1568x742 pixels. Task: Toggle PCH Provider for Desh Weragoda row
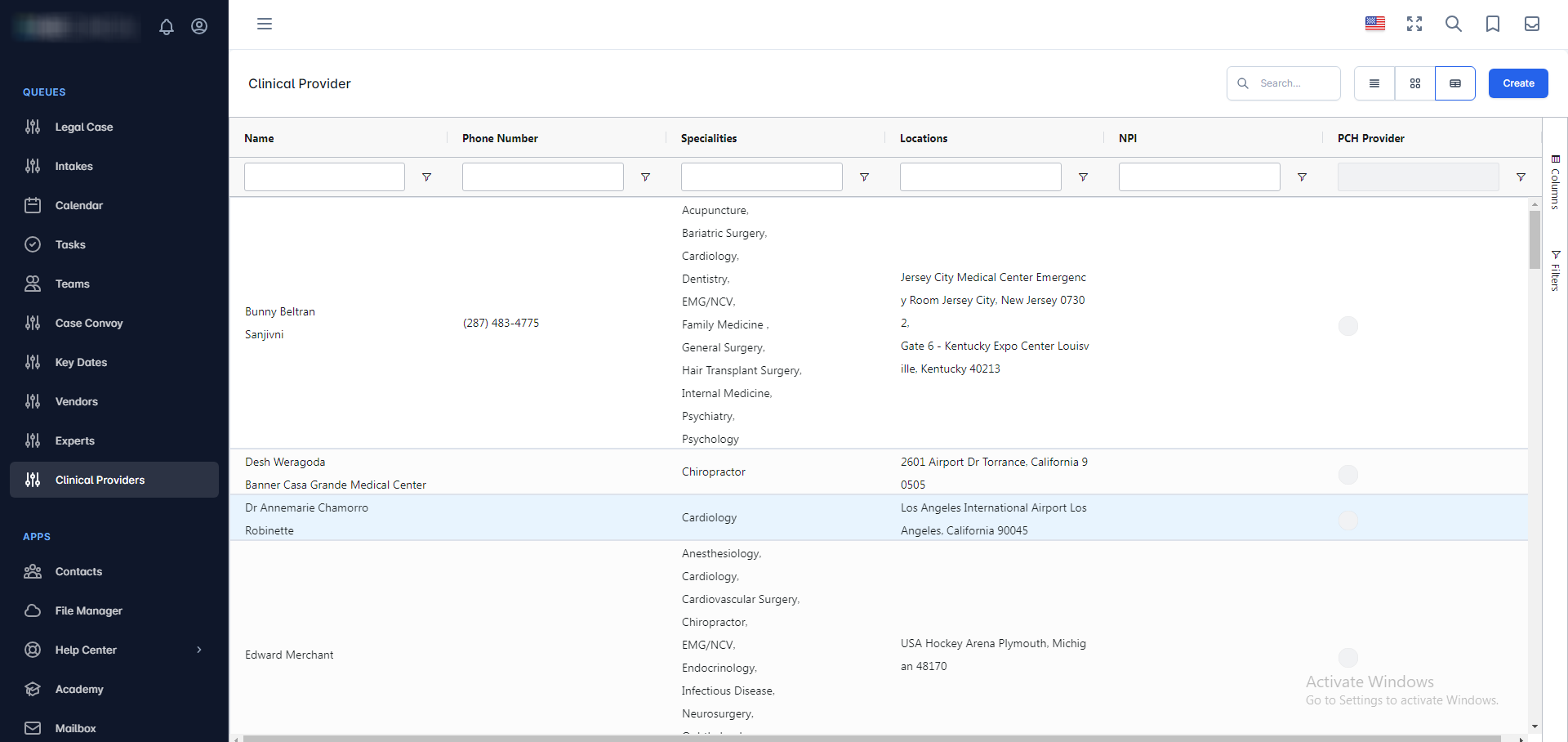(1348, 475)
